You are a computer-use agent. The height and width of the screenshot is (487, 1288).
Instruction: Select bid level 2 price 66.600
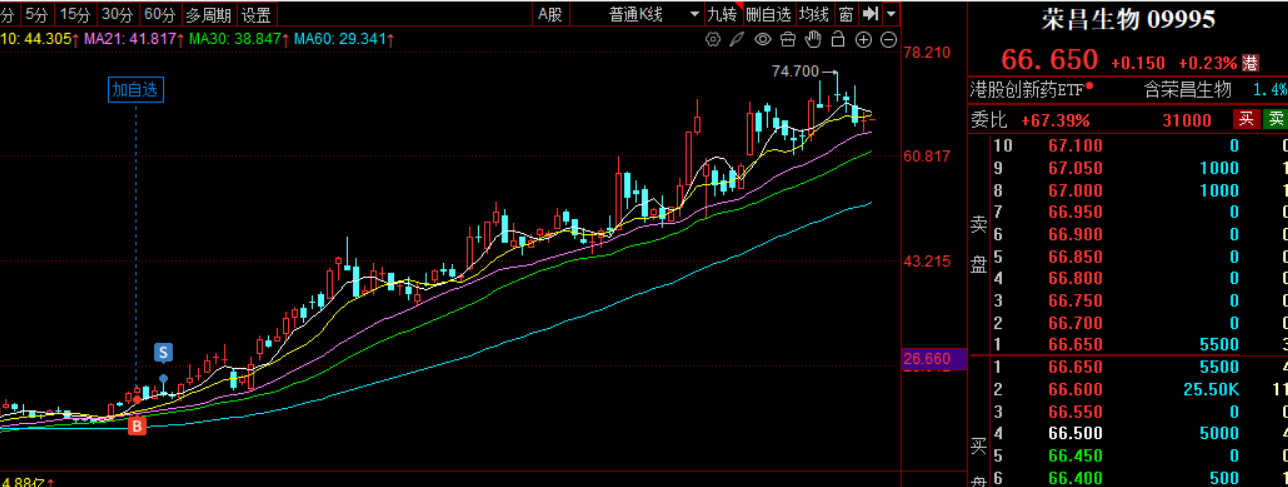1075,389
